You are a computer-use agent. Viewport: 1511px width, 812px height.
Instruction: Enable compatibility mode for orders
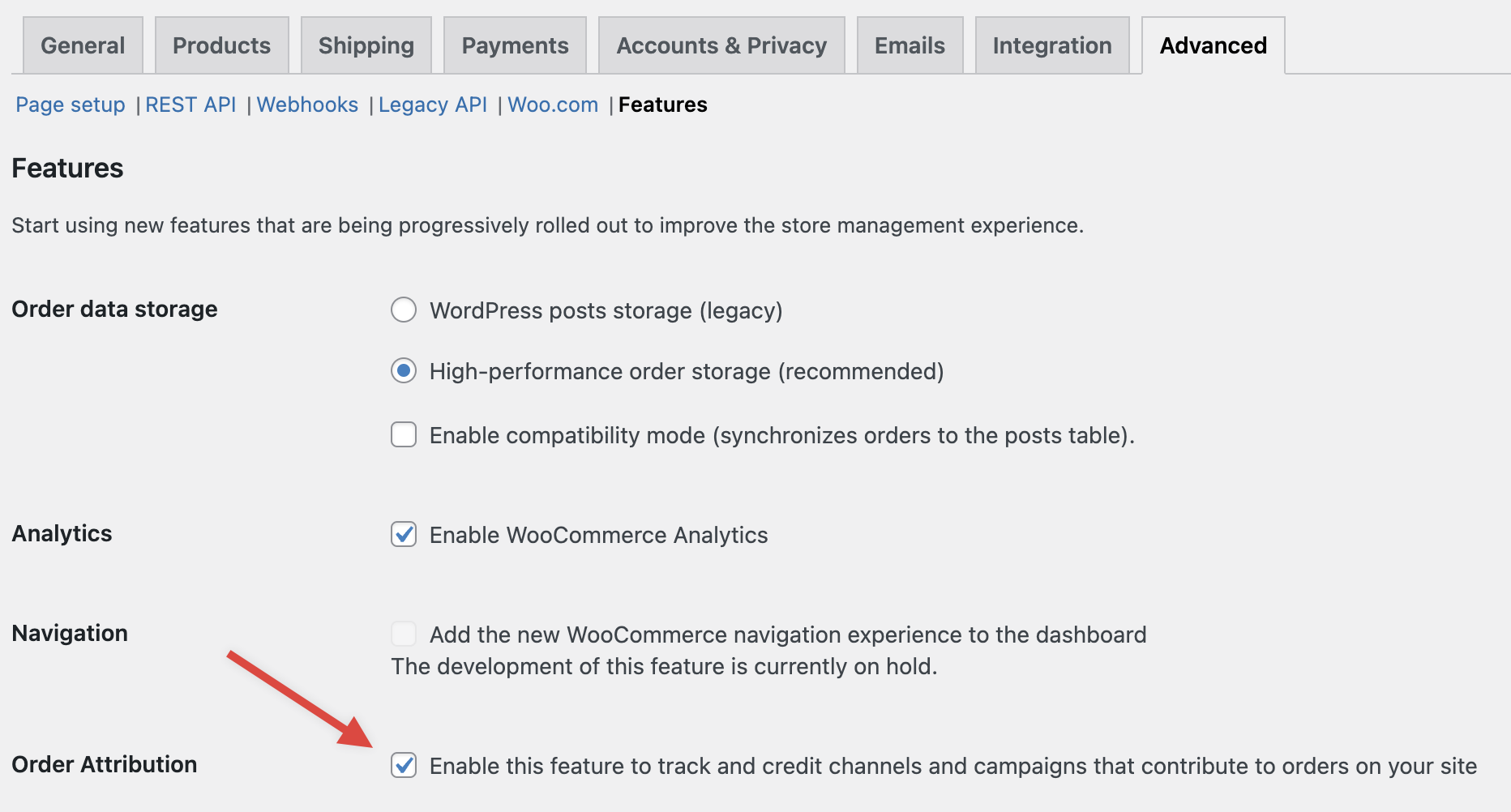404,434
